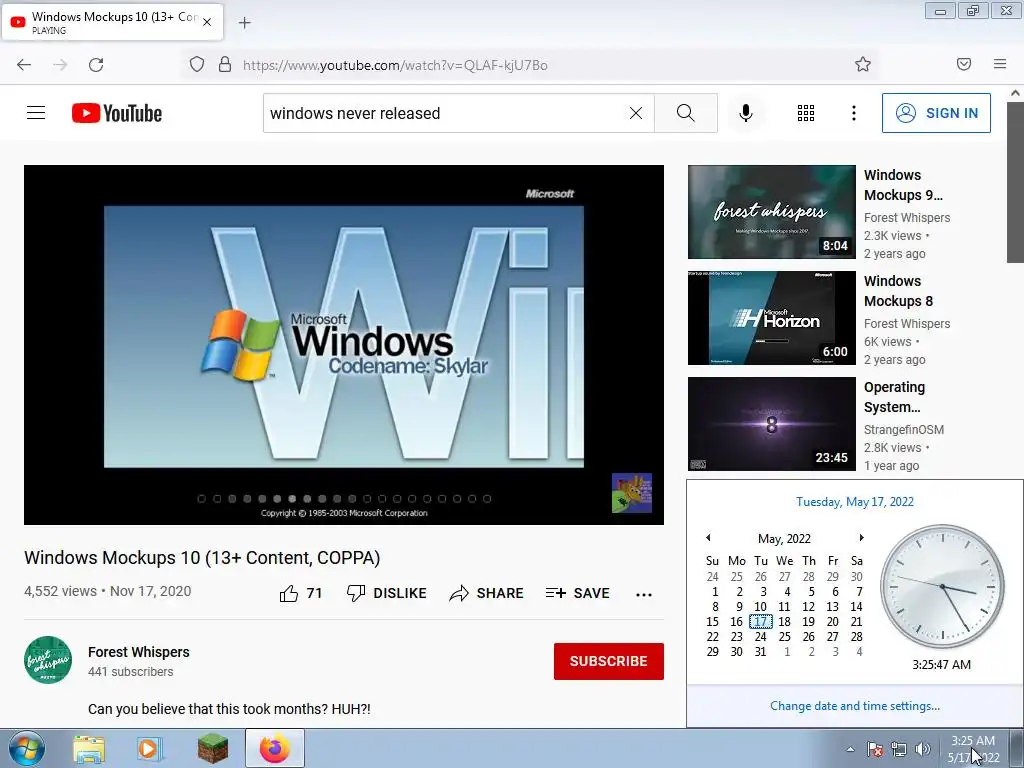Image resolution: width=1024 pixels, height=768 pixels.
Task: Click May, 2022 calendar header
Action: 784,538
